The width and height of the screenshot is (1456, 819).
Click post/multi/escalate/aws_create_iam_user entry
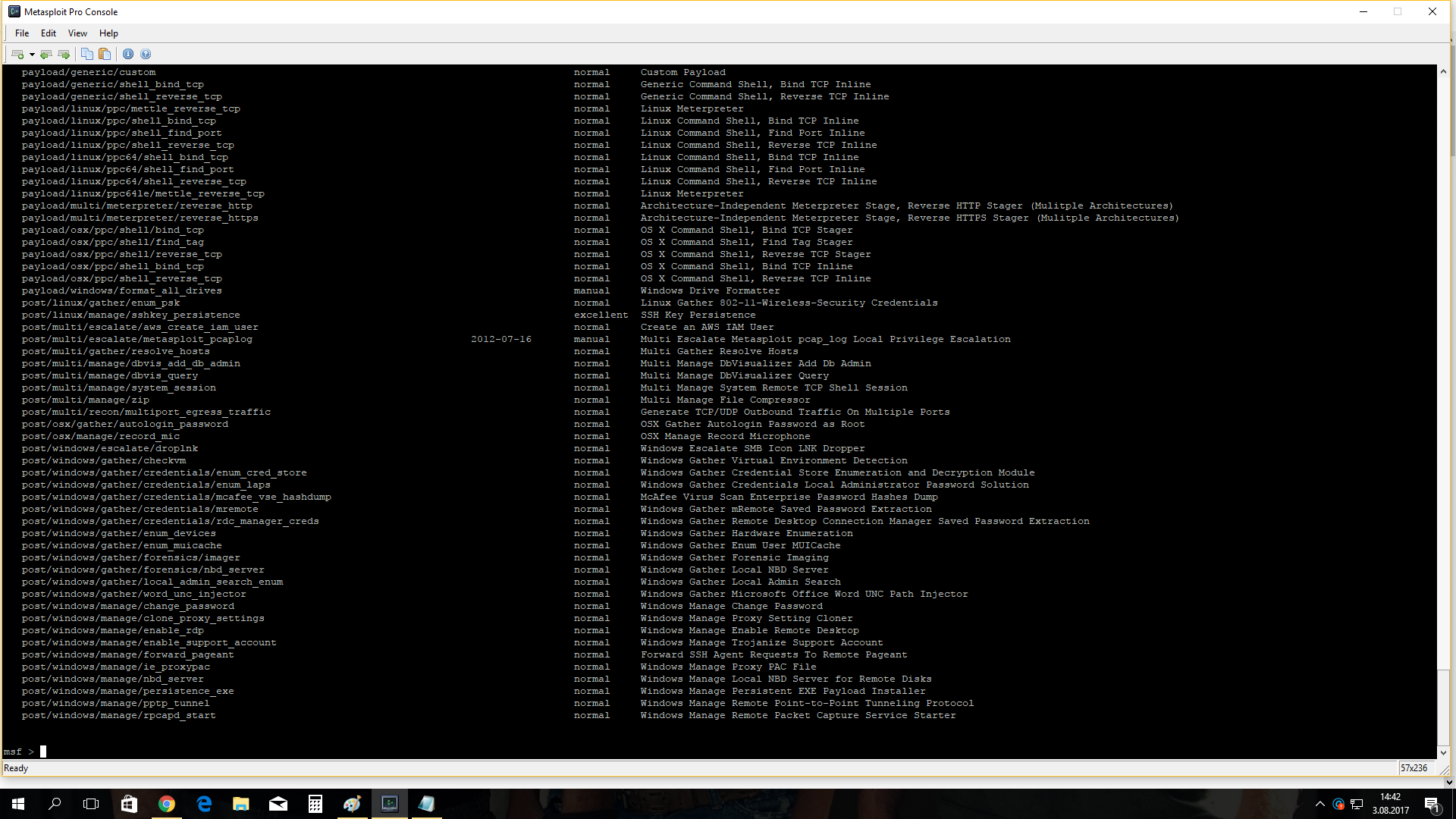point(140,328)
